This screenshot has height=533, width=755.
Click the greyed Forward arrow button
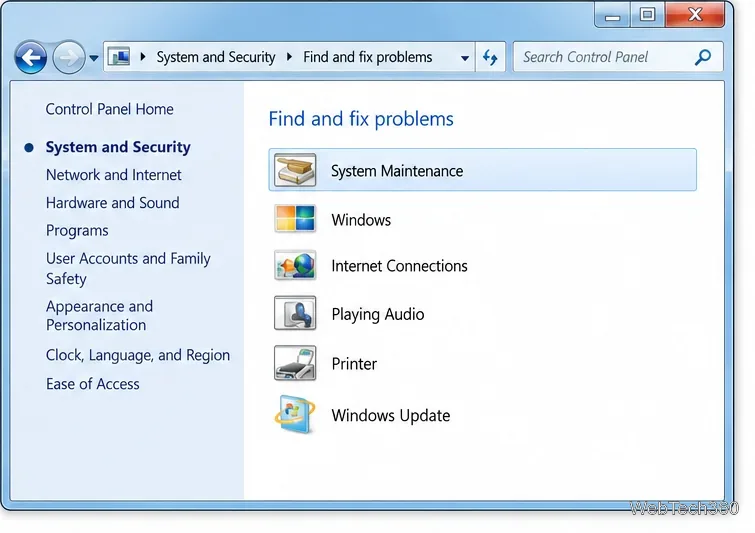tap(68, 57)
